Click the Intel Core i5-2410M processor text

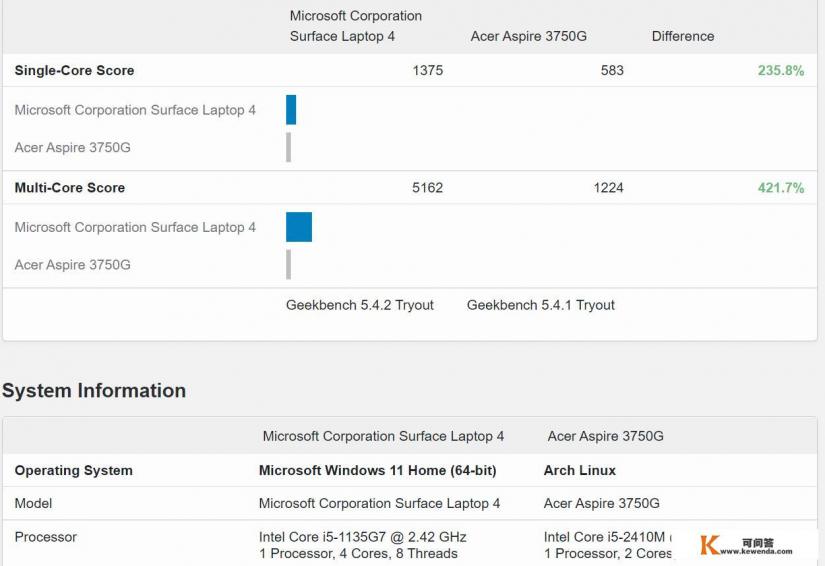(604, 537)
